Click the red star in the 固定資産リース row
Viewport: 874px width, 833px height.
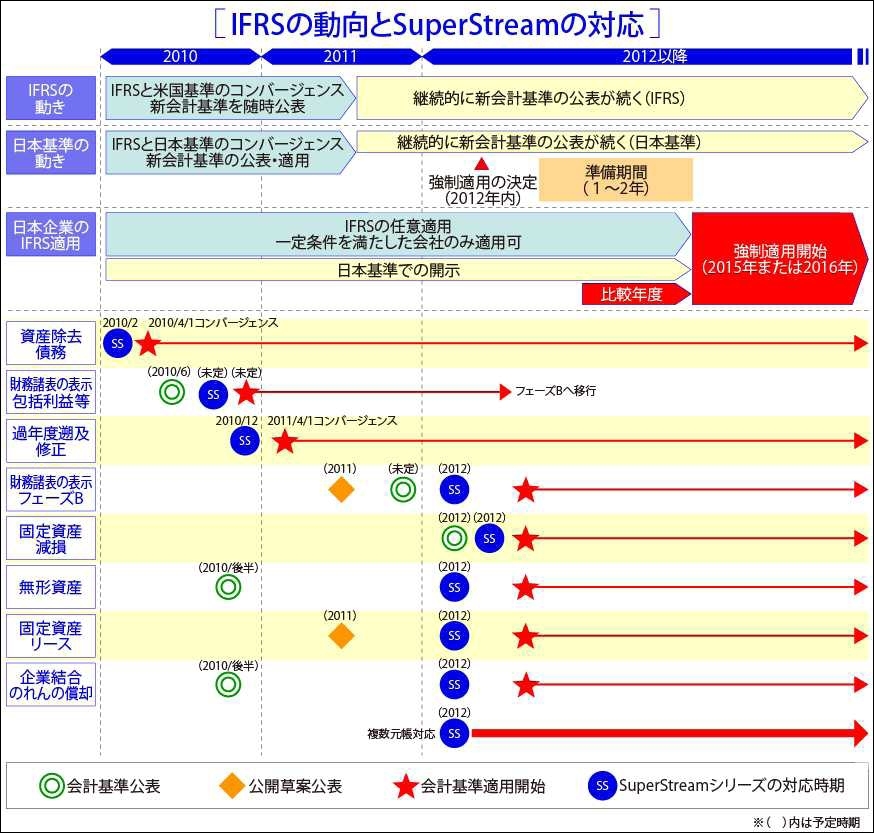point(526,636)
